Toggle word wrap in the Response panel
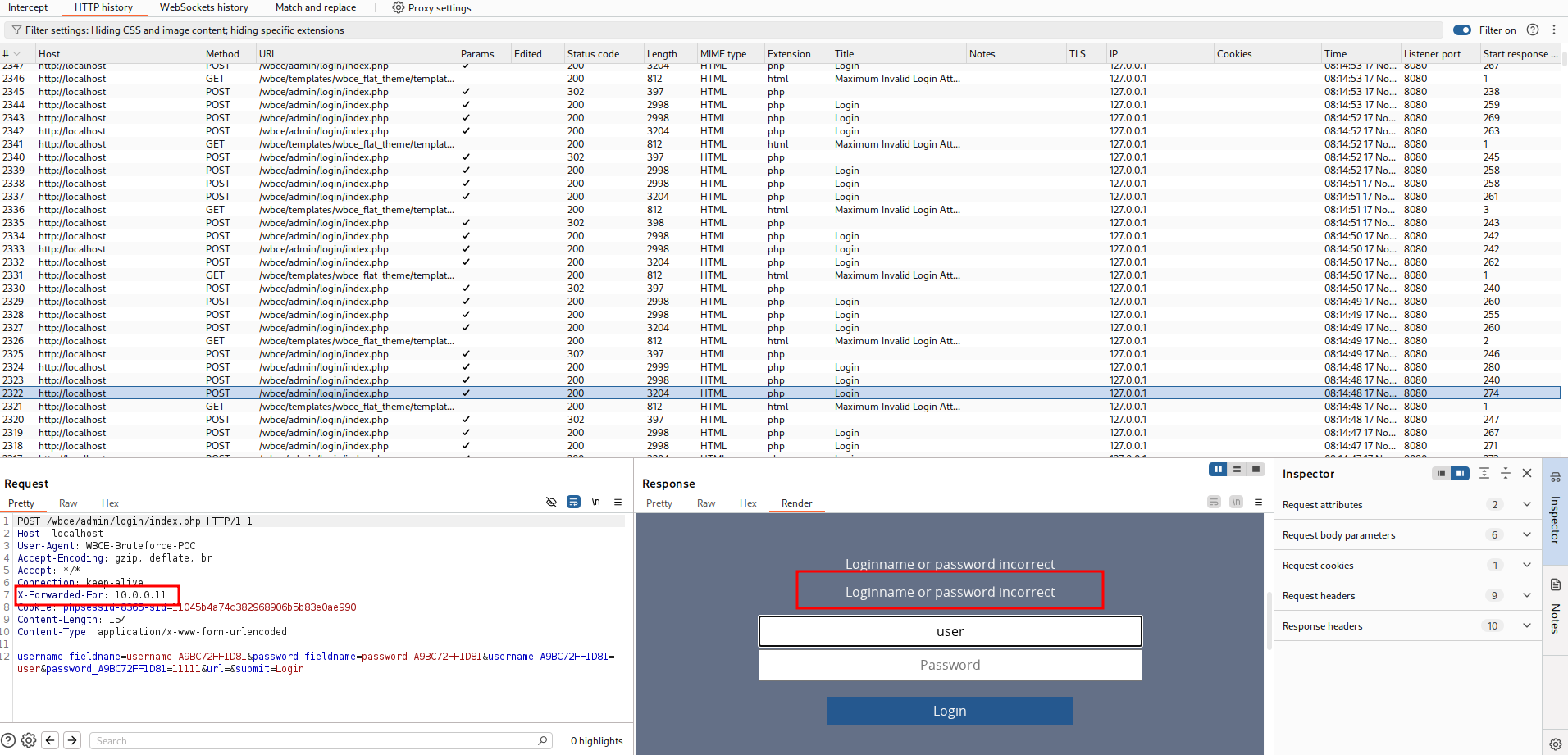Image resolution: width=1568 pixels, height=755 pixels. point(1215,502)
